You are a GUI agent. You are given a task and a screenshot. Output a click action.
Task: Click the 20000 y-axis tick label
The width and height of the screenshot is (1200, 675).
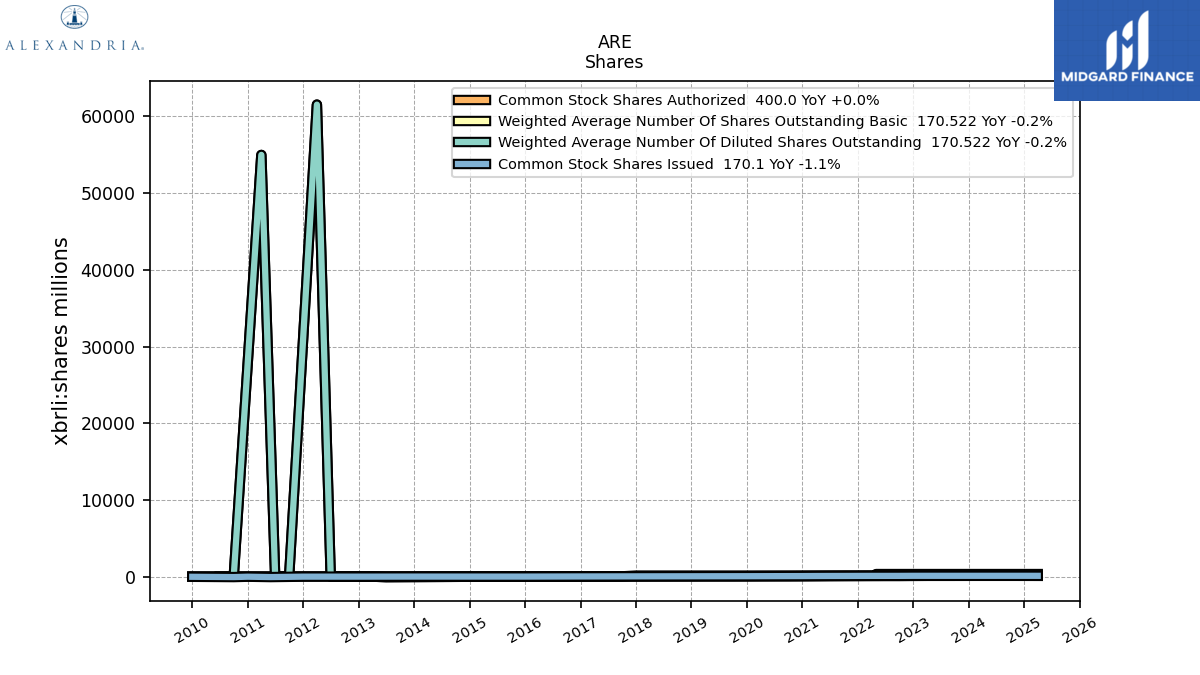point(107,424)
